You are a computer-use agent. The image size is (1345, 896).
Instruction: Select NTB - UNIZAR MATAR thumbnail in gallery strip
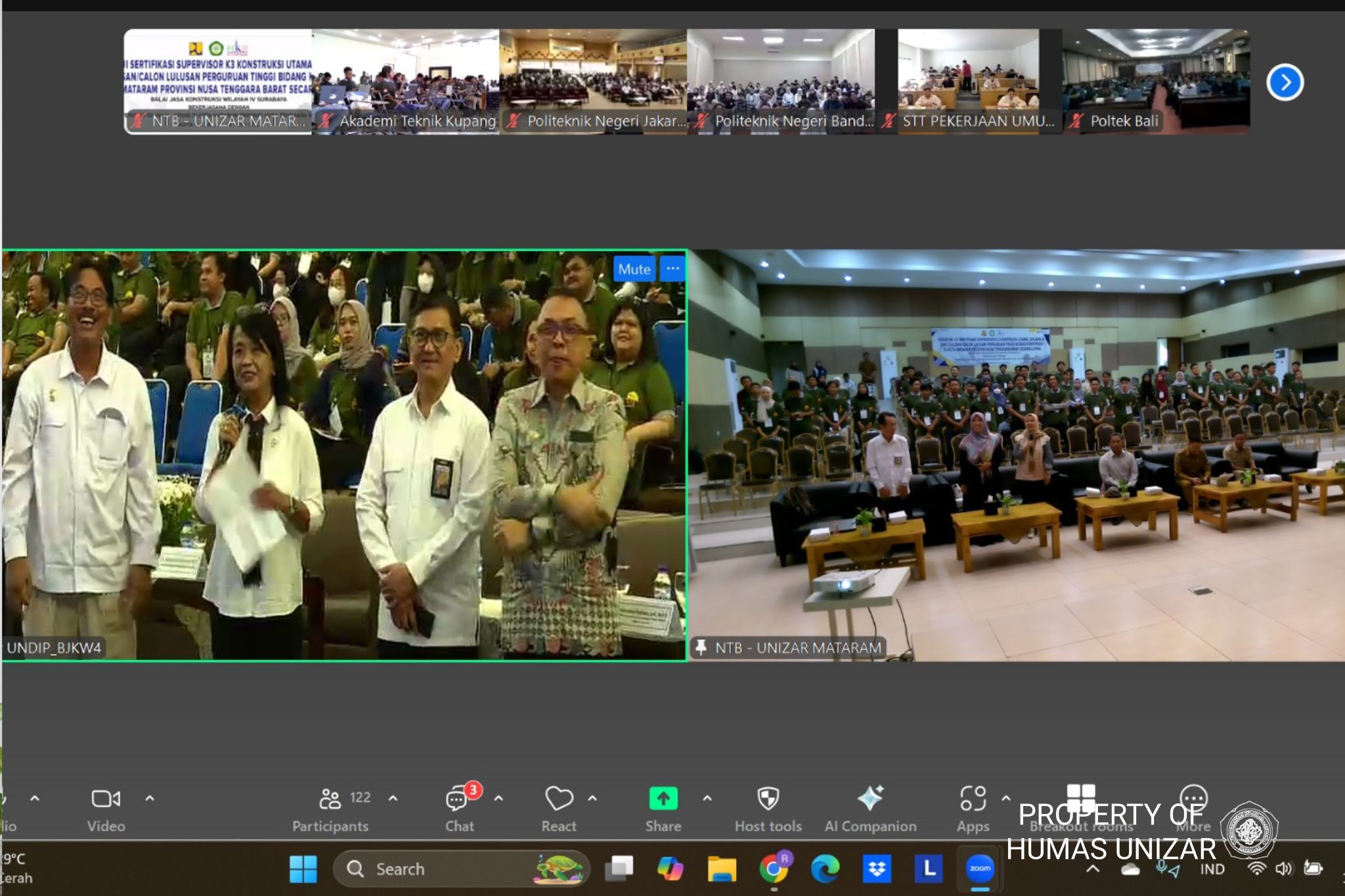pyautogui.click(x=218, y=81)
